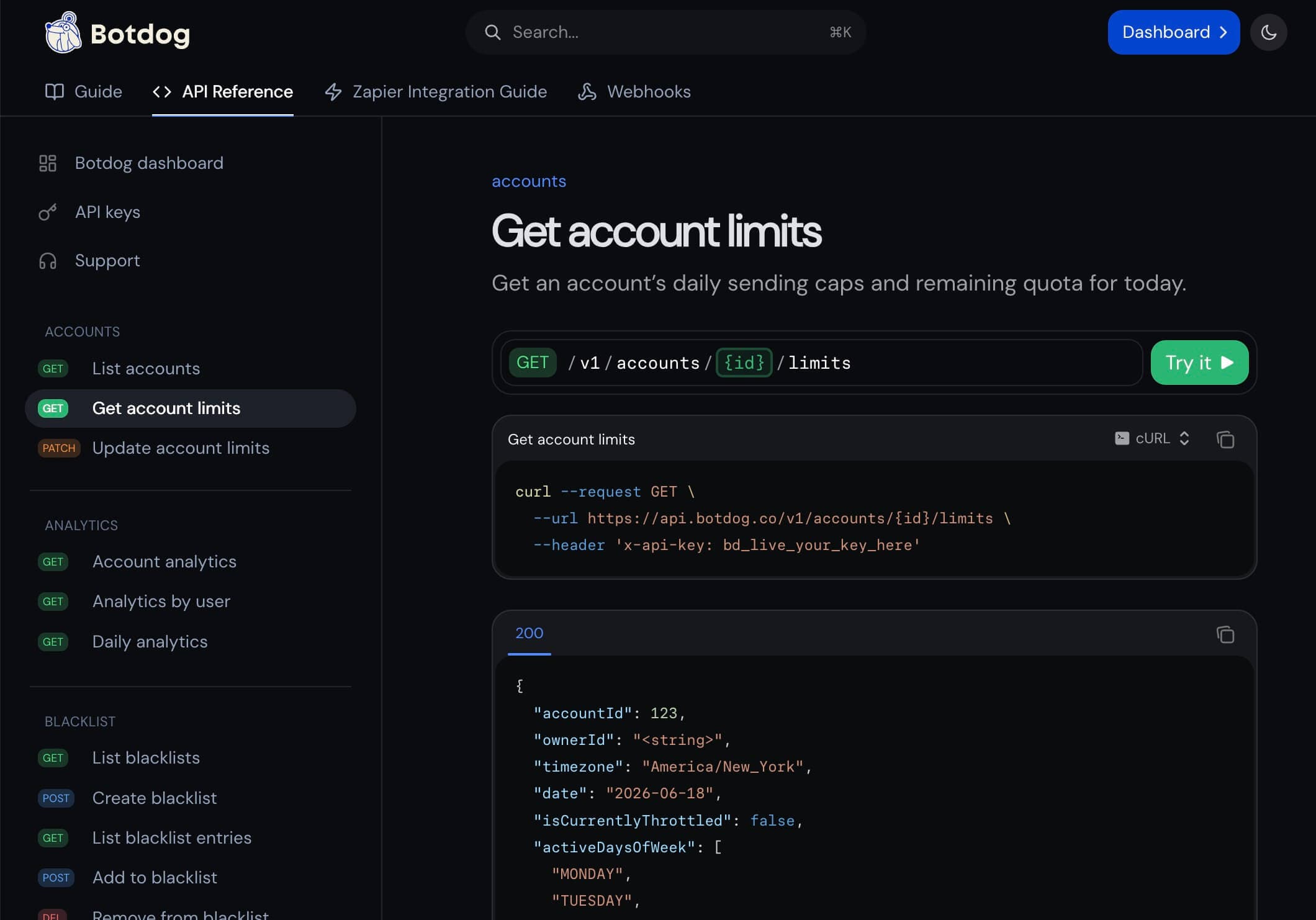Select Get account limits in sidebar

click(x=190, y=408)
